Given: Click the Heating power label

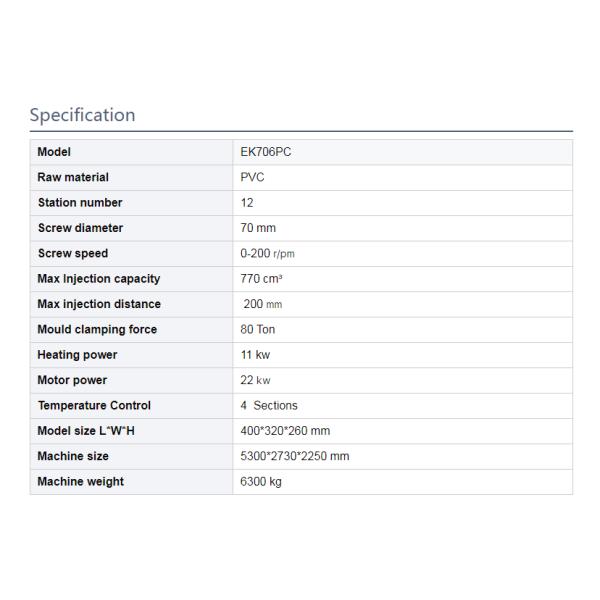Looking at the screenshot, I should pos(77,355).
